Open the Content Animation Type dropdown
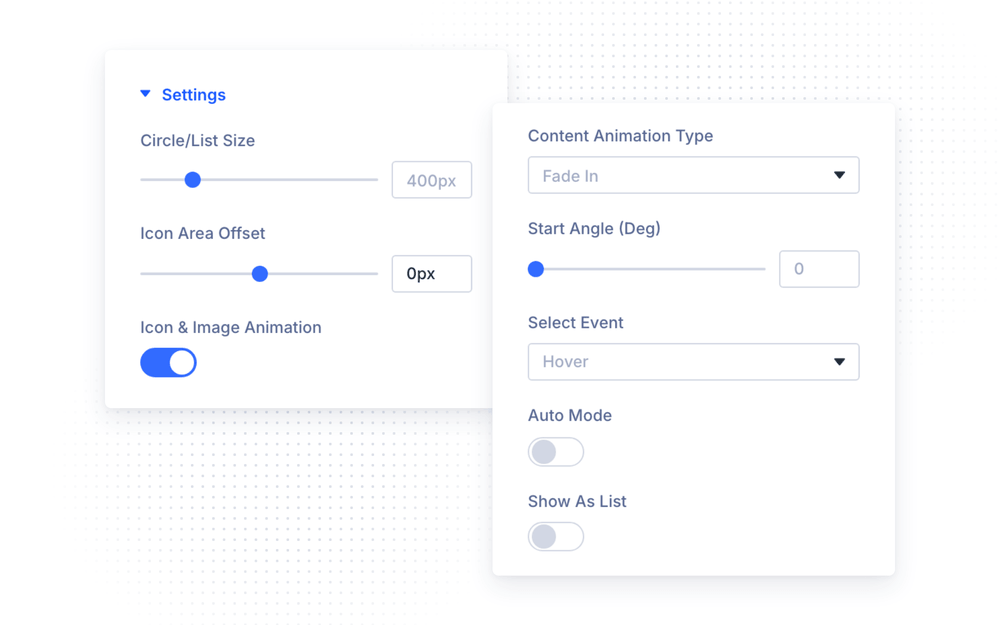The width and height of the screenshot is (1000, 625). (693, 175)
